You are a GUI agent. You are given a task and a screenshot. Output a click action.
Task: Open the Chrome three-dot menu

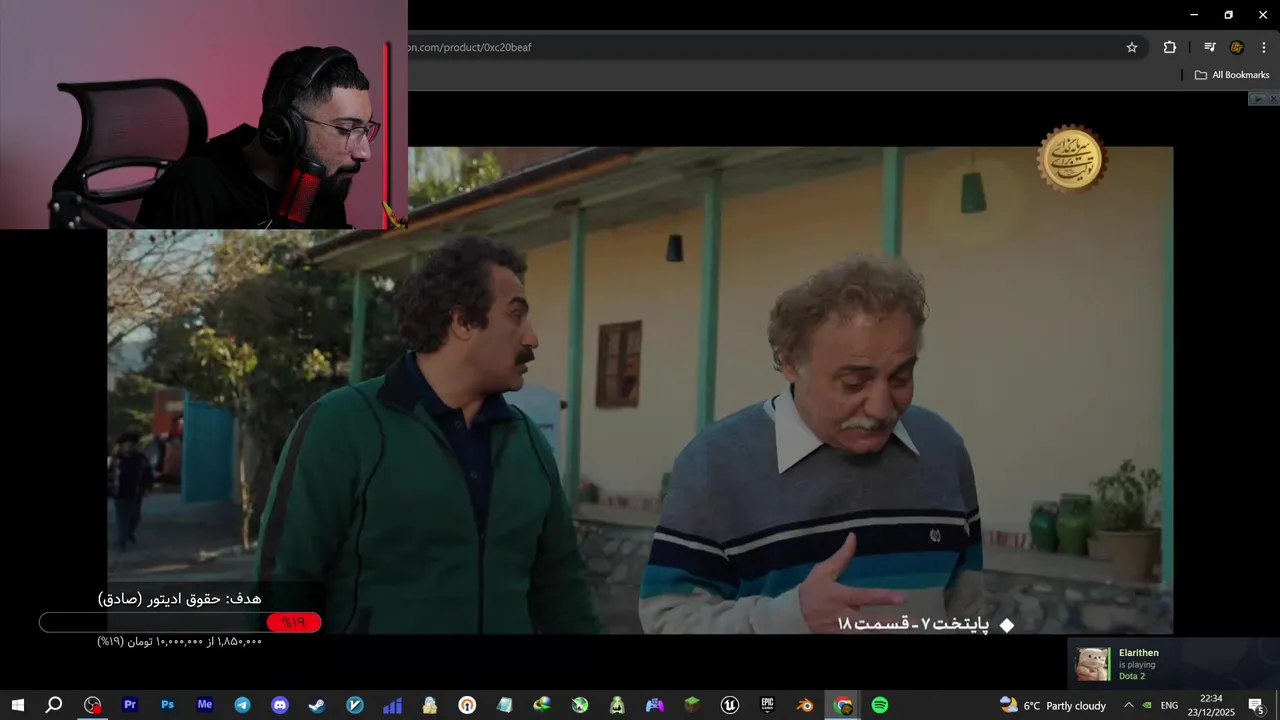point(1264,47)
